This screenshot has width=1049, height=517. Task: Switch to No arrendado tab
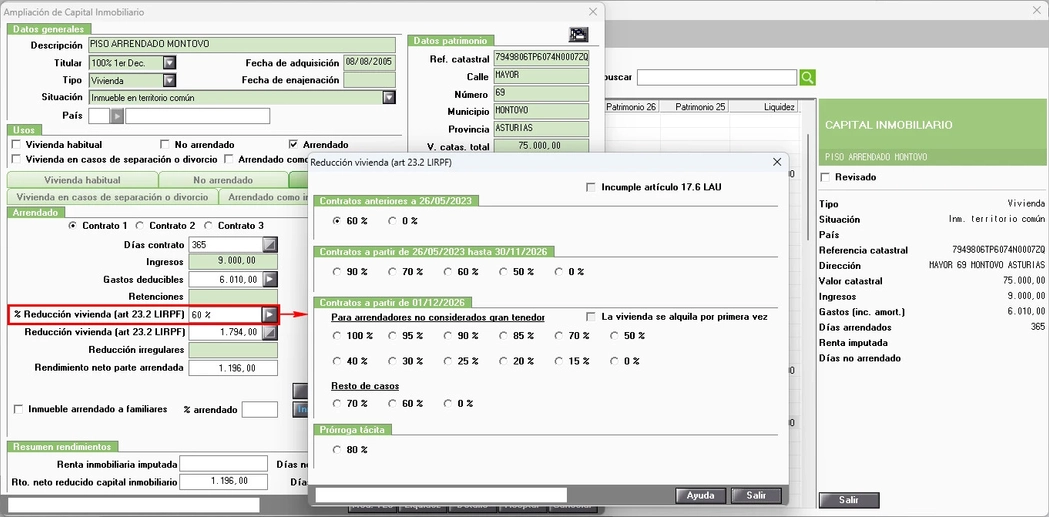tap(223, 180)
